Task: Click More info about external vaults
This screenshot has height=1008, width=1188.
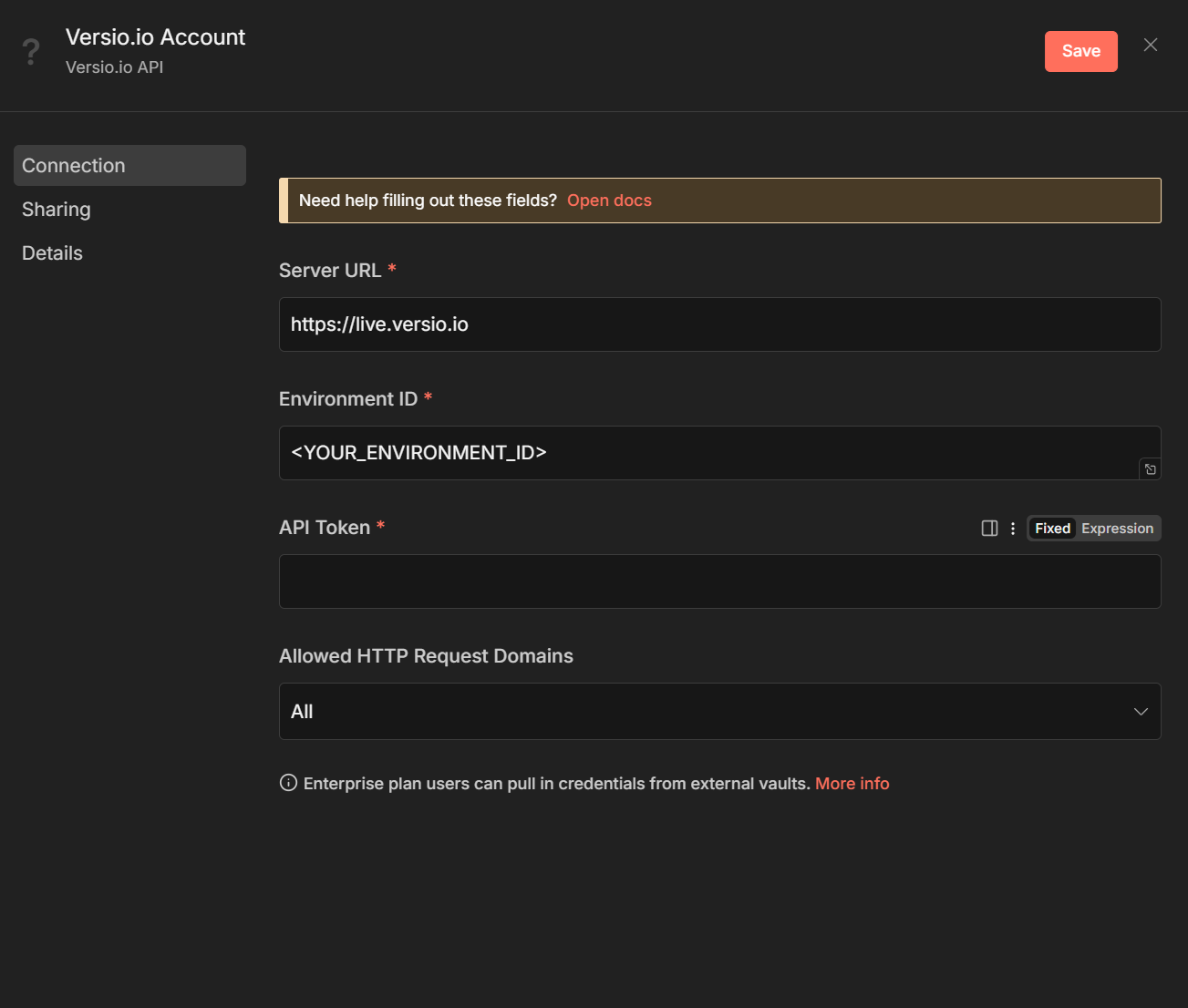Action: [x=852, y=783]
